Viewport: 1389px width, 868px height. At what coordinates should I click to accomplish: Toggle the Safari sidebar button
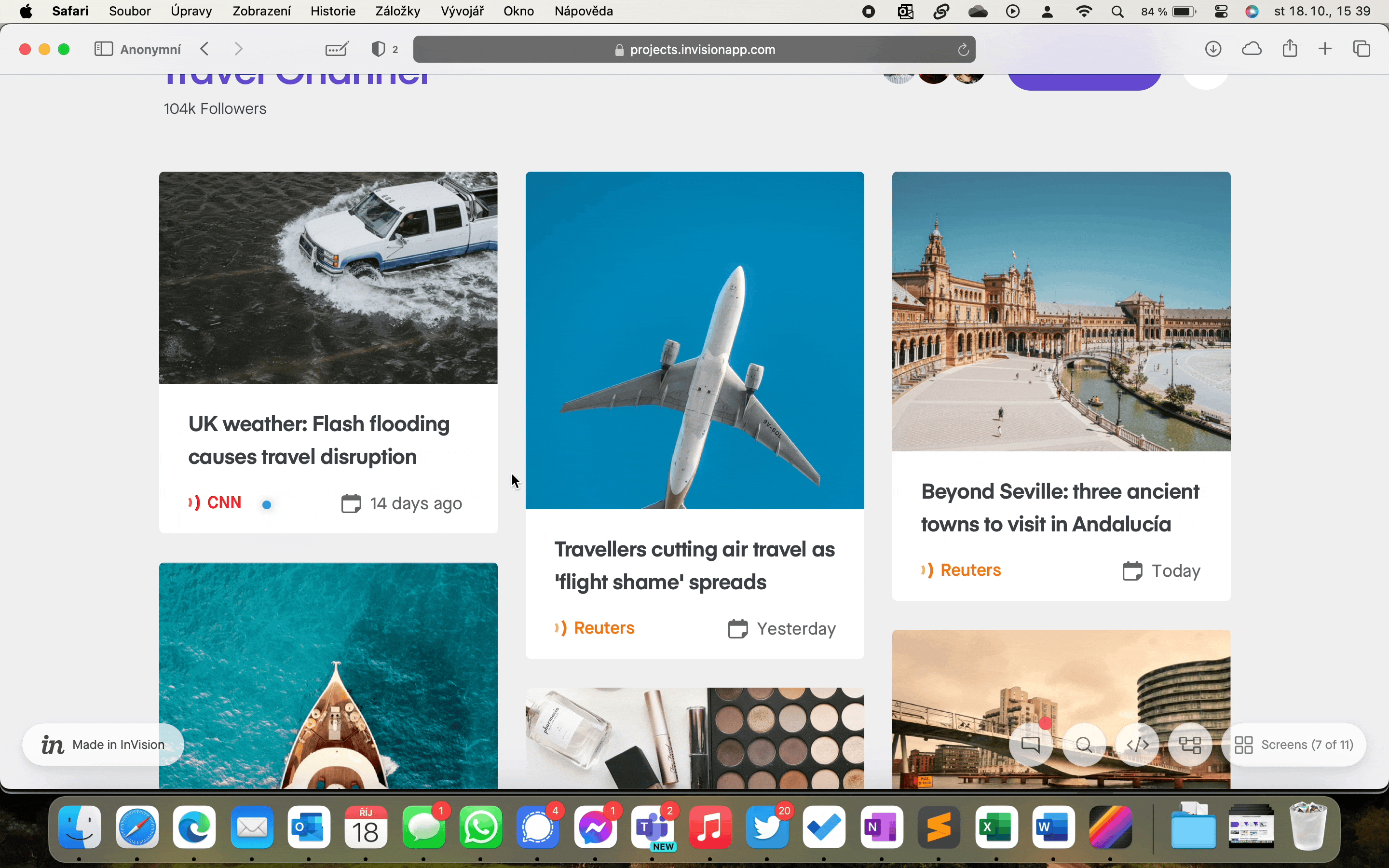(x=103, y=49)
